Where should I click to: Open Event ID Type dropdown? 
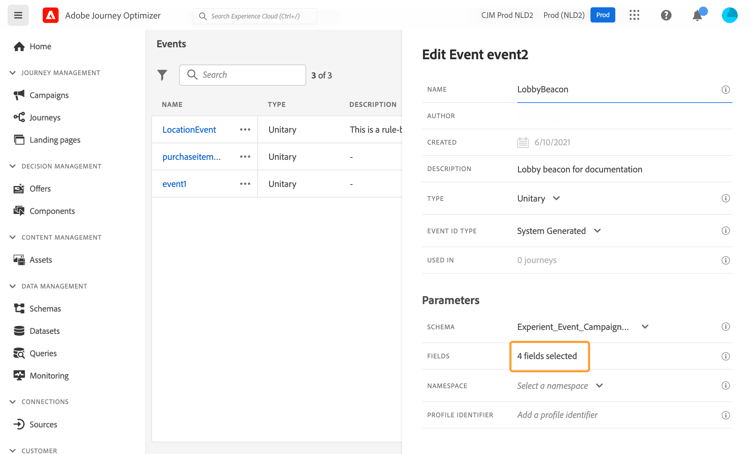(x=559, y=231)
